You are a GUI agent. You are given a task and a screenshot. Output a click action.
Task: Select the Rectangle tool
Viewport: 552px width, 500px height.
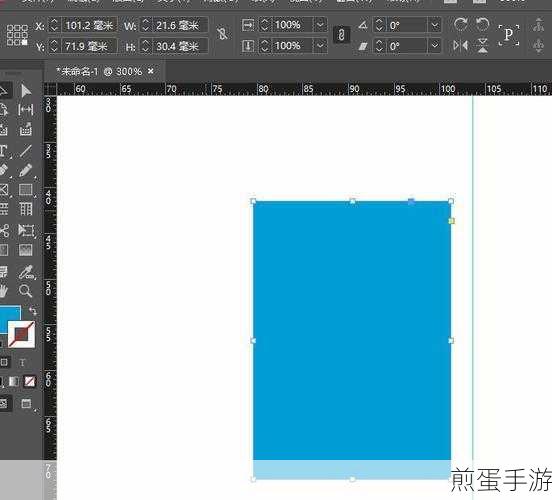click(x=26, y=190)
